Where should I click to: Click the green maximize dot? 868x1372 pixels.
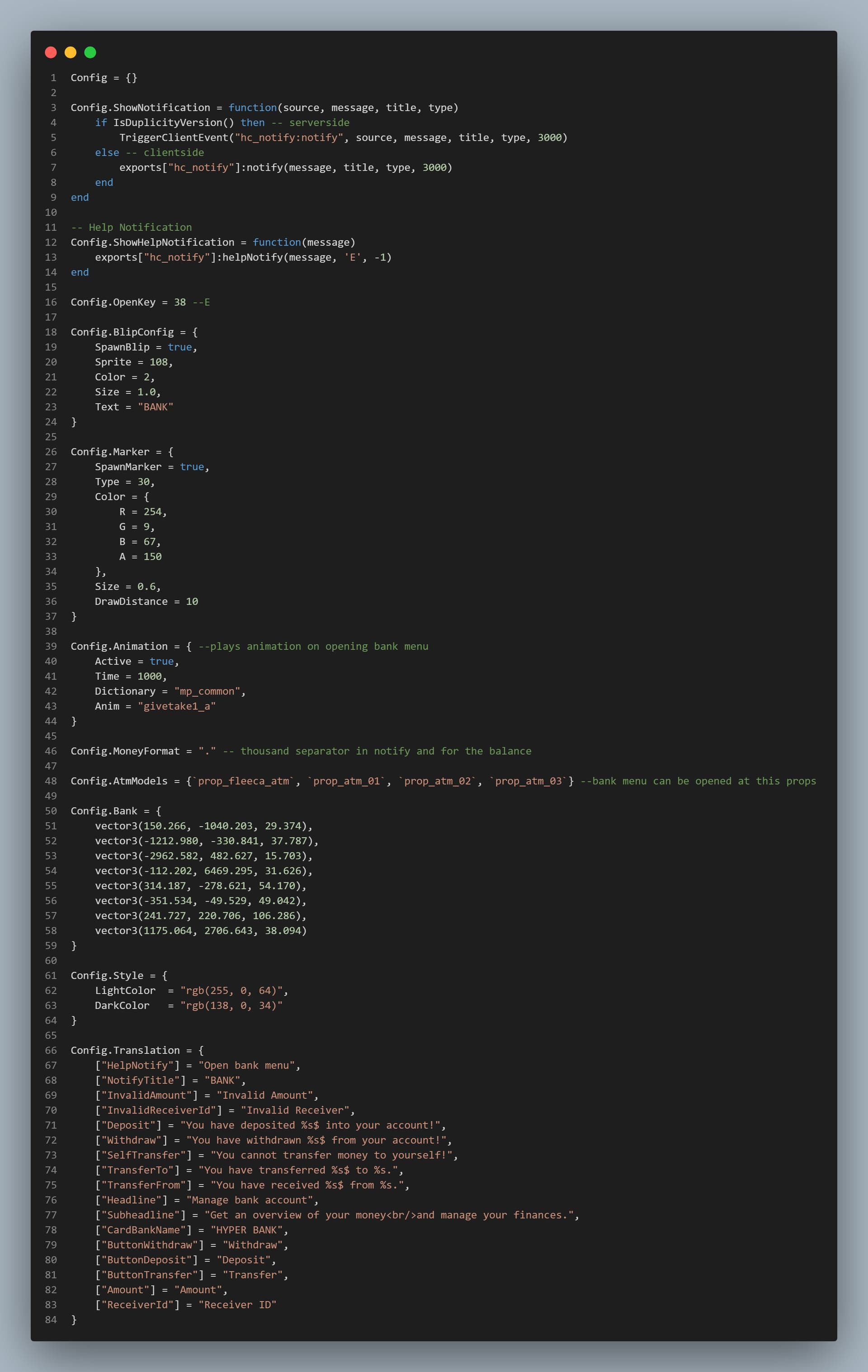tap(90, 52)
